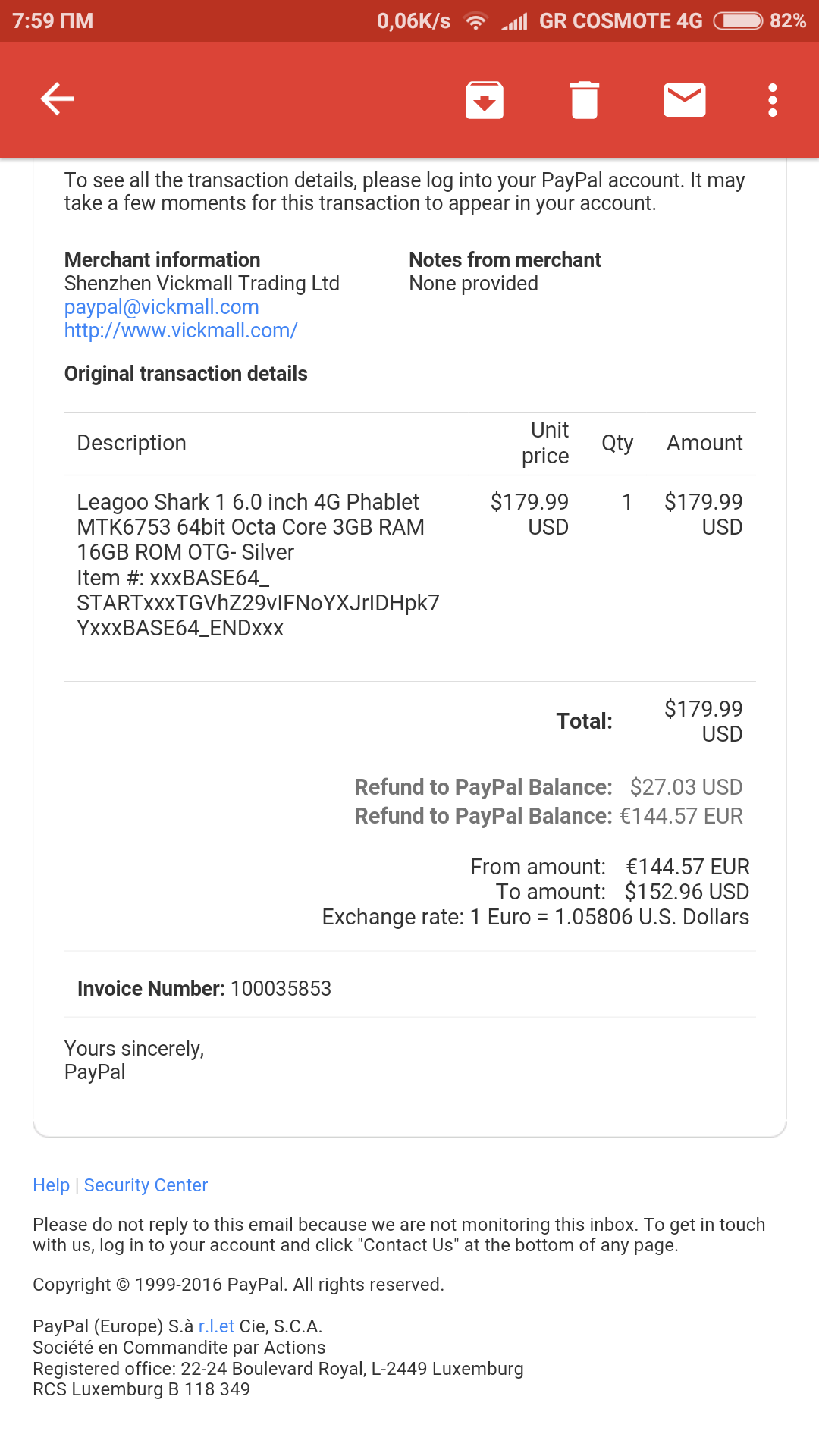Open http://www.vickmall.com/ website link
This screenshot has width=819, height=1456.
click(180, 331)
